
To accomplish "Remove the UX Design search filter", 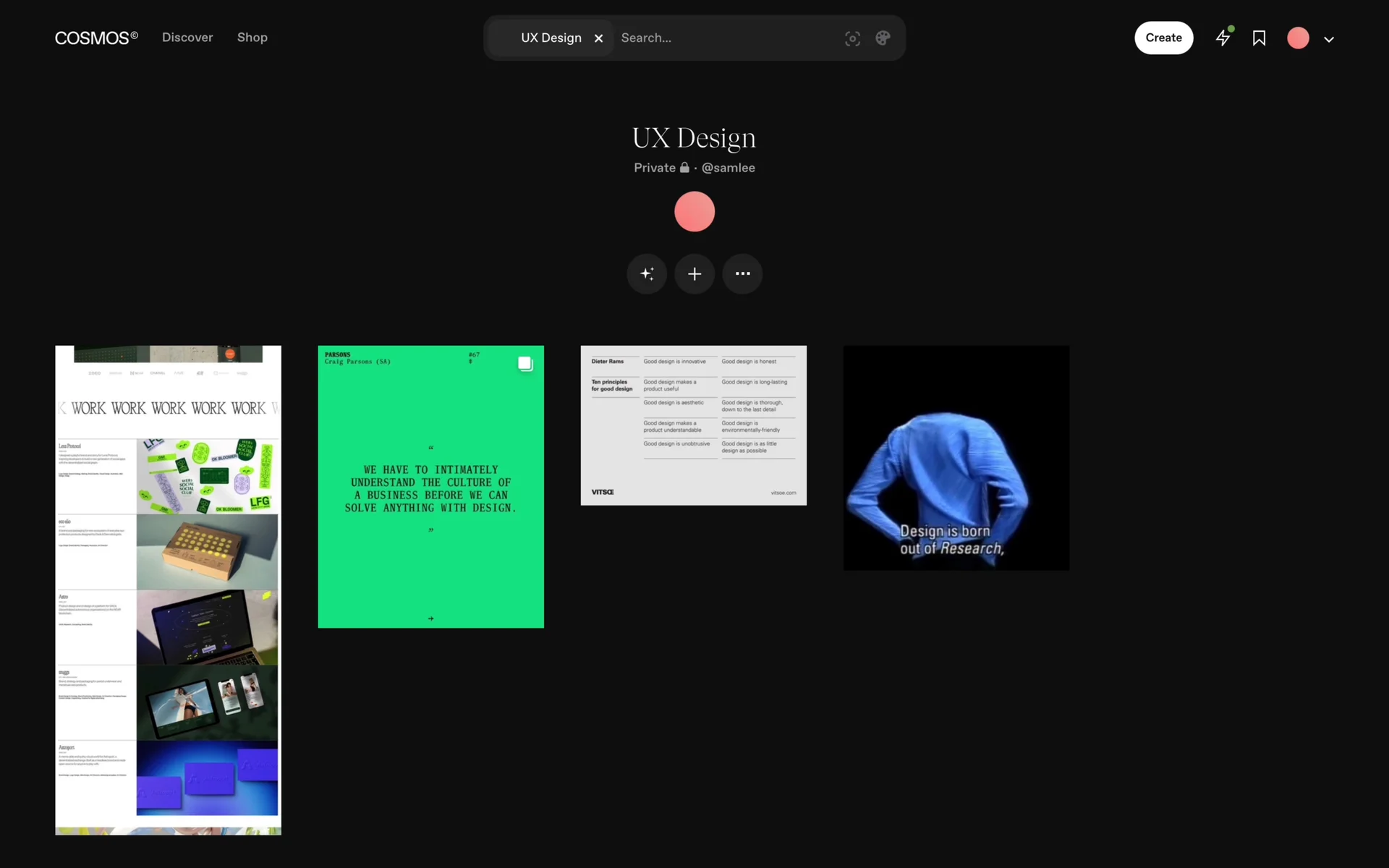I will [x=598, y=38].
